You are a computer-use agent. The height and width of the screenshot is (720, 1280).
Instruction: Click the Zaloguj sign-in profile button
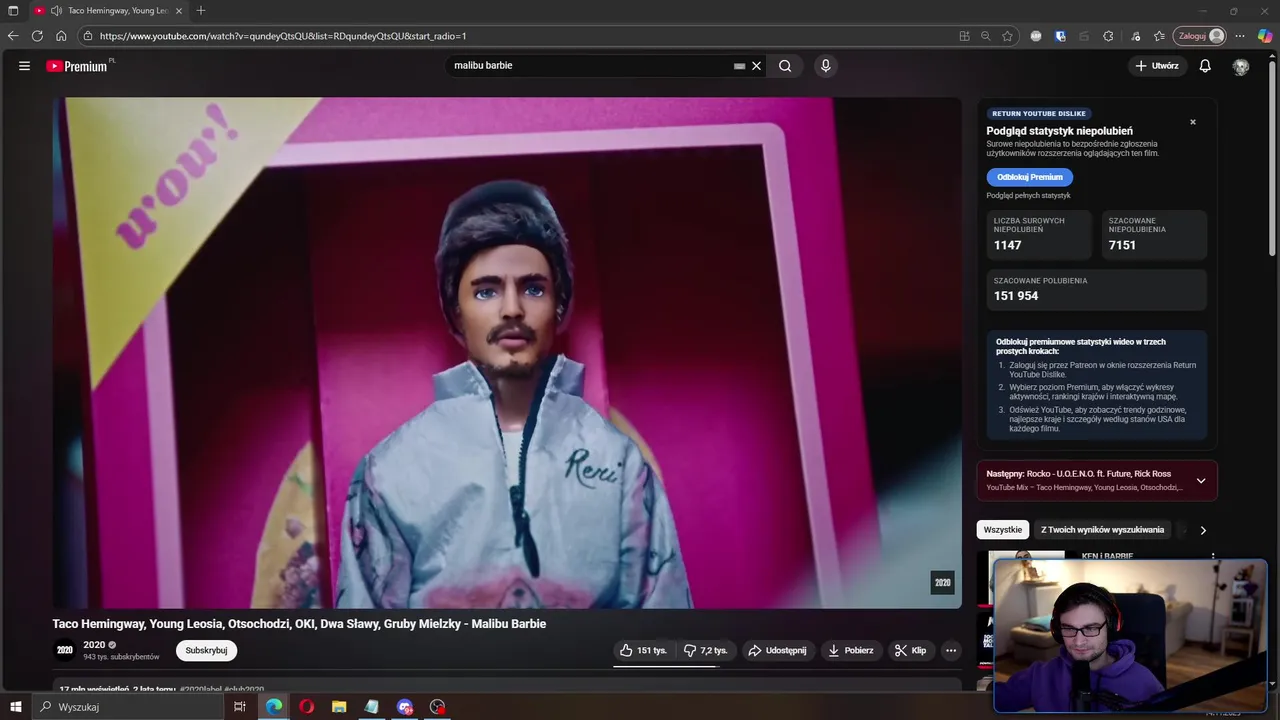[x=1200, y=36]
